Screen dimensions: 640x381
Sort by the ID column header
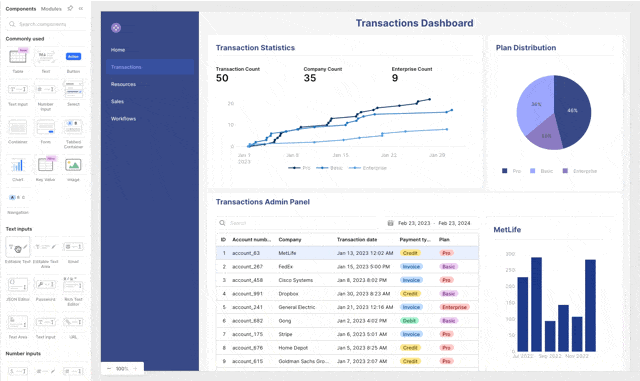(223, 240)
